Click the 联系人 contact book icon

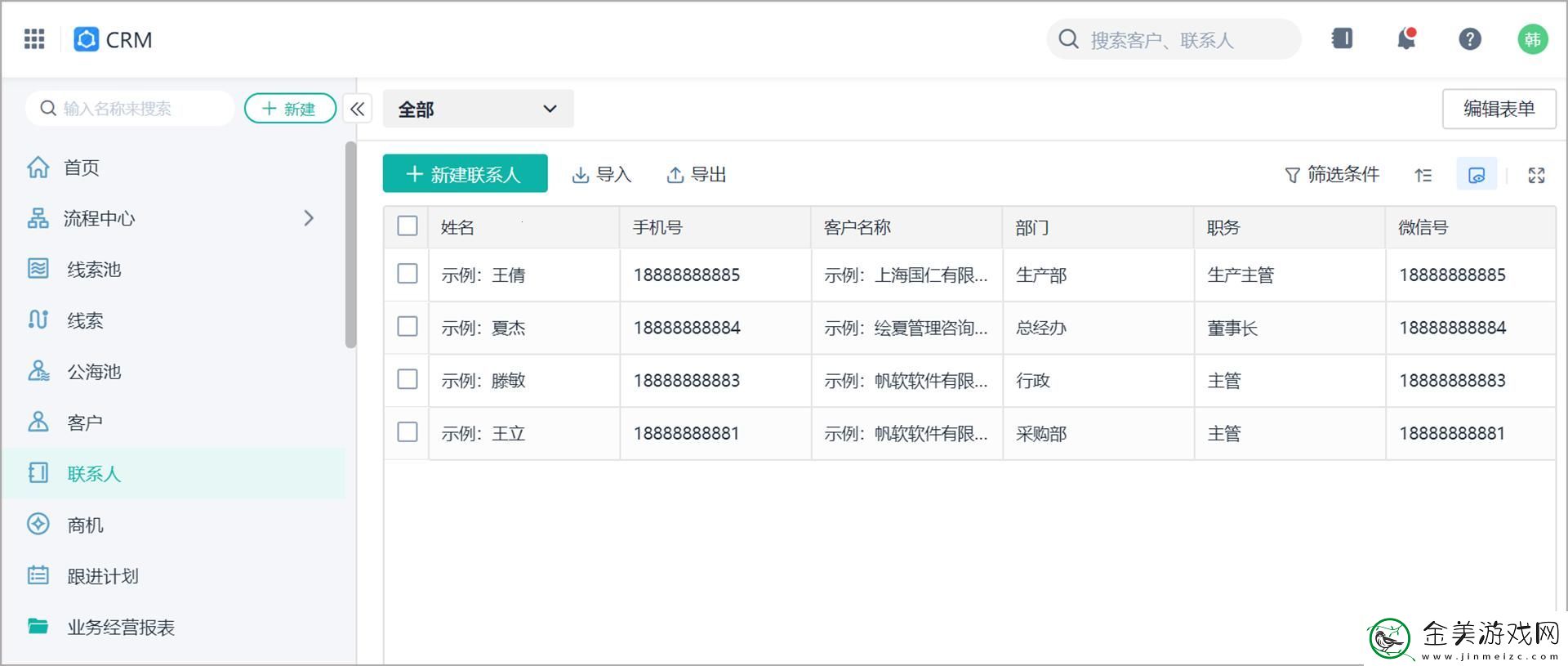pos(38,473)
